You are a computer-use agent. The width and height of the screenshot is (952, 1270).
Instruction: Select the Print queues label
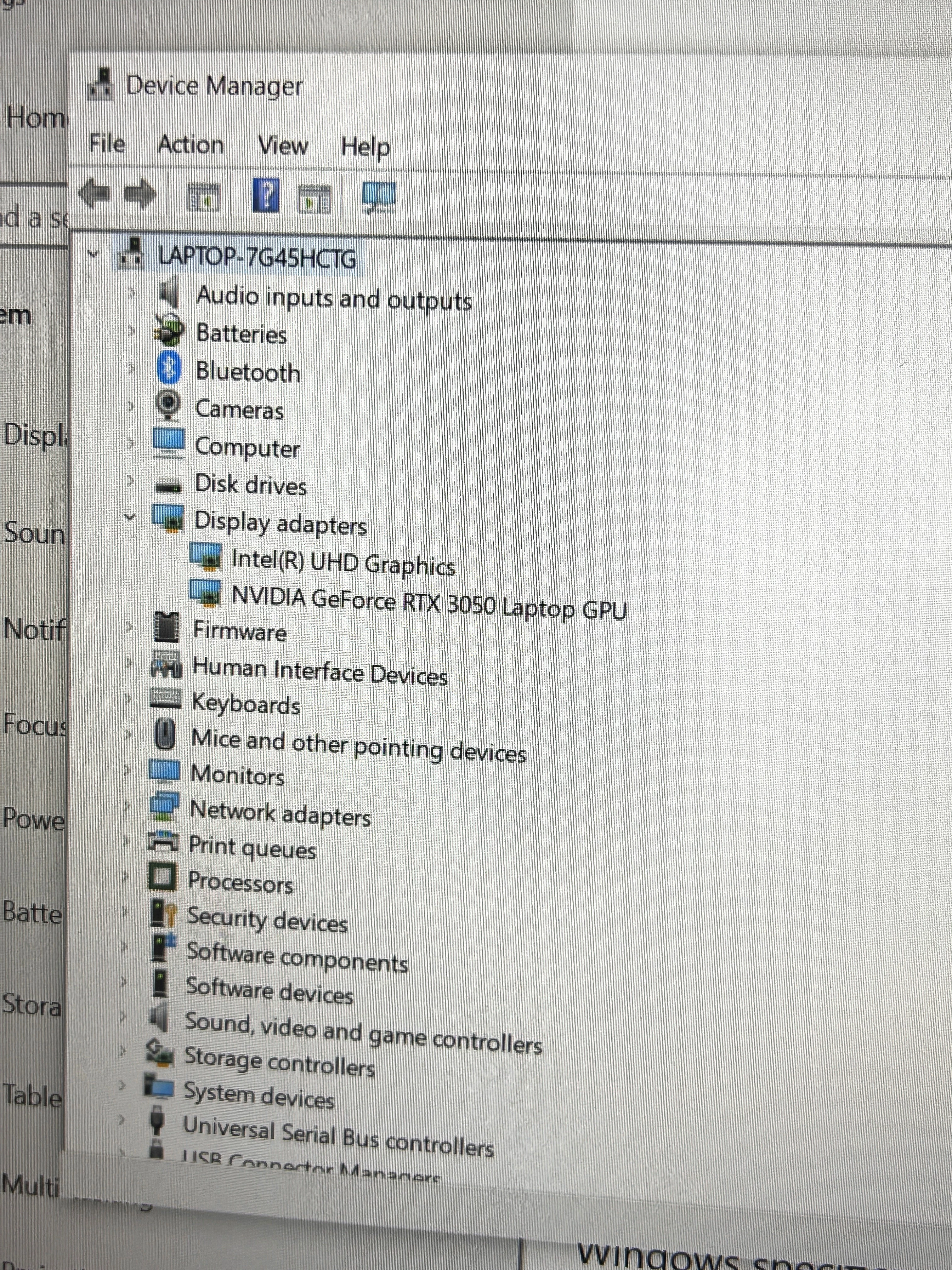(x=252, y=847)
